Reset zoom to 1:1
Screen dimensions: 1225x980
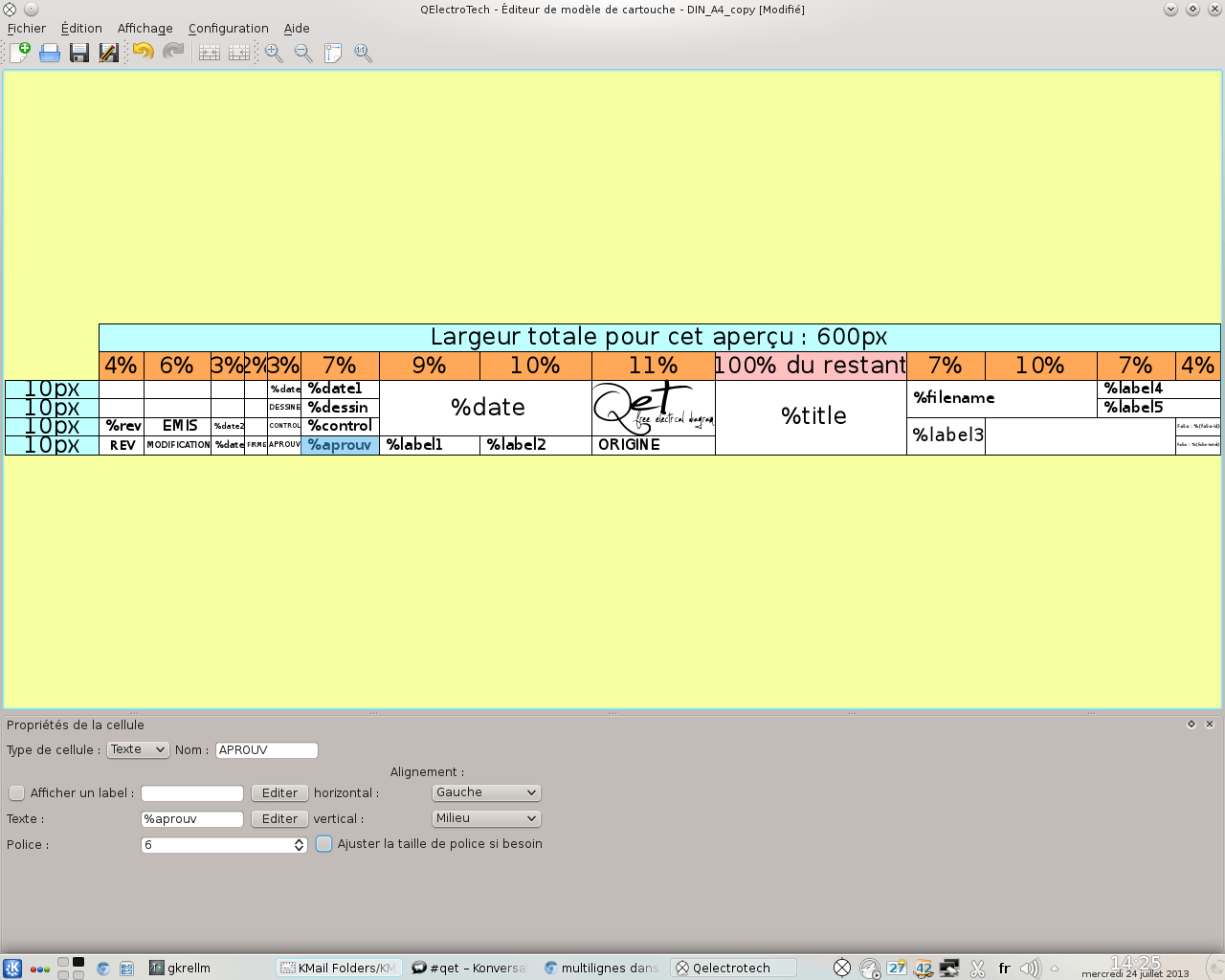363,53
